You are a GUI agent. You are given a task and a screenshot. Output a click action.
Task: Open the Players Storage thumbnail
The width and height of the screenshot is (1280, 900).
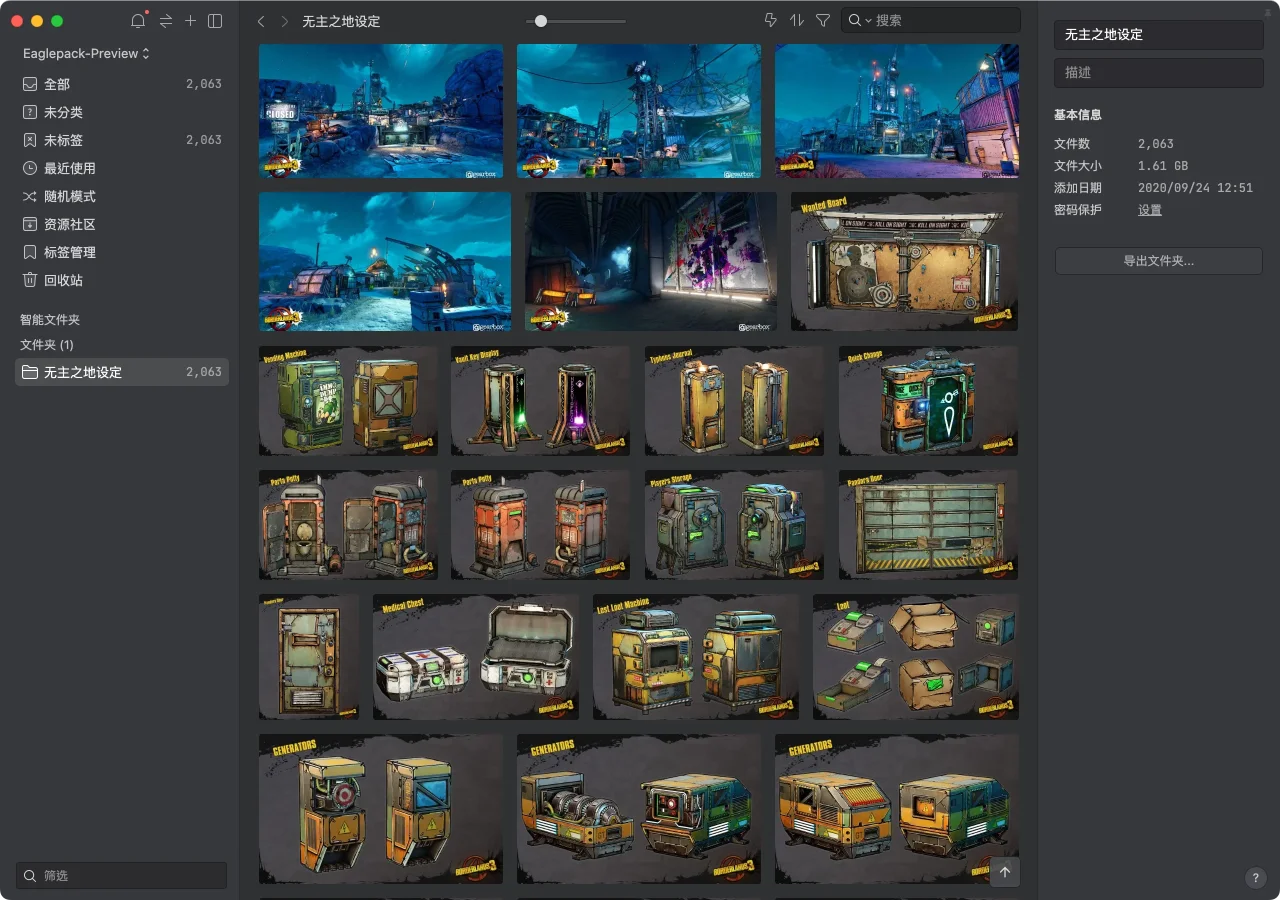point(734,525)
